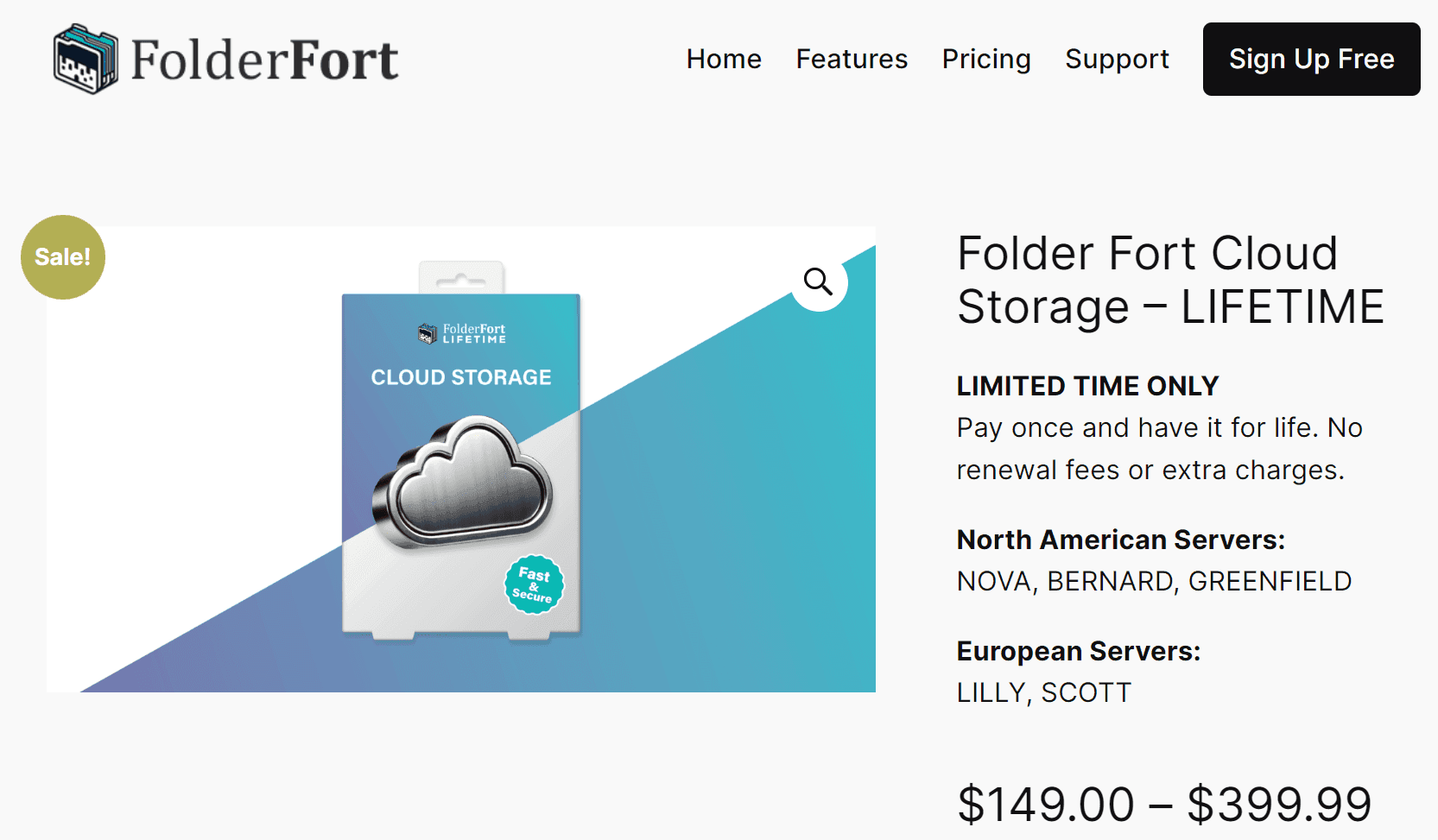Click the LILLY, SCOTT server names
The width and height of the screenshot is (1438, 840).
[1044, 692]
